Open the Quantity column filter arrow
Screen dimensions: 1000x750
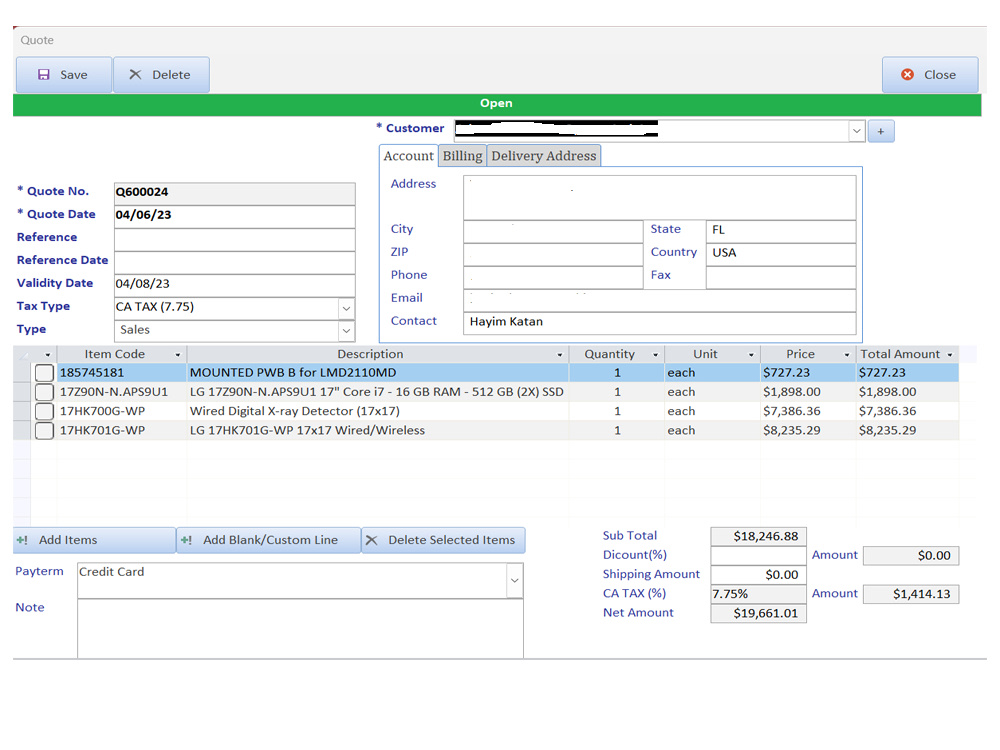(656, 355)
